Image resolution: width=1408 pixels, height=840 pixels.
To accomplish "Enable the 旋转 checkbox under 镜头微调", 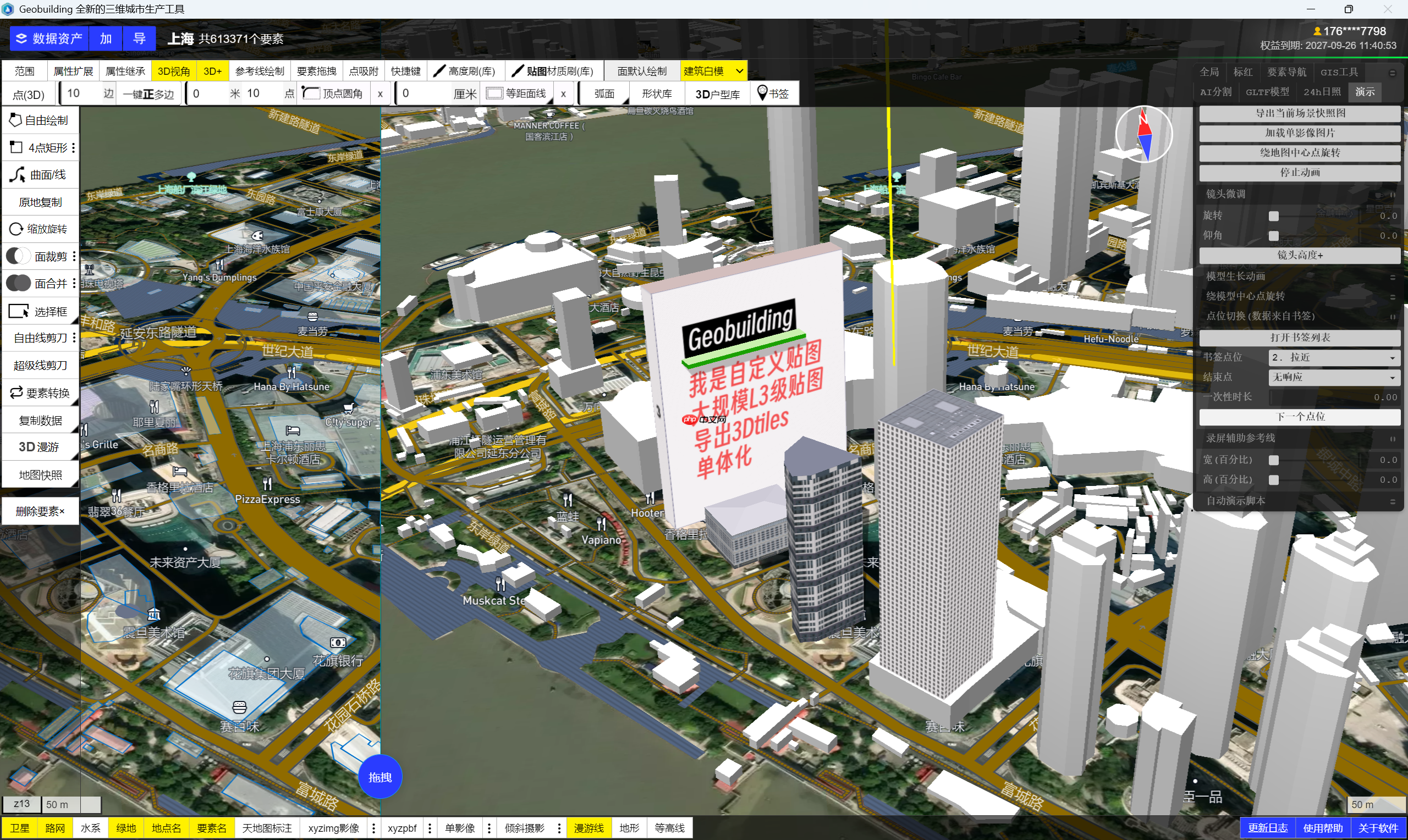I will (x=1274, y=215).
